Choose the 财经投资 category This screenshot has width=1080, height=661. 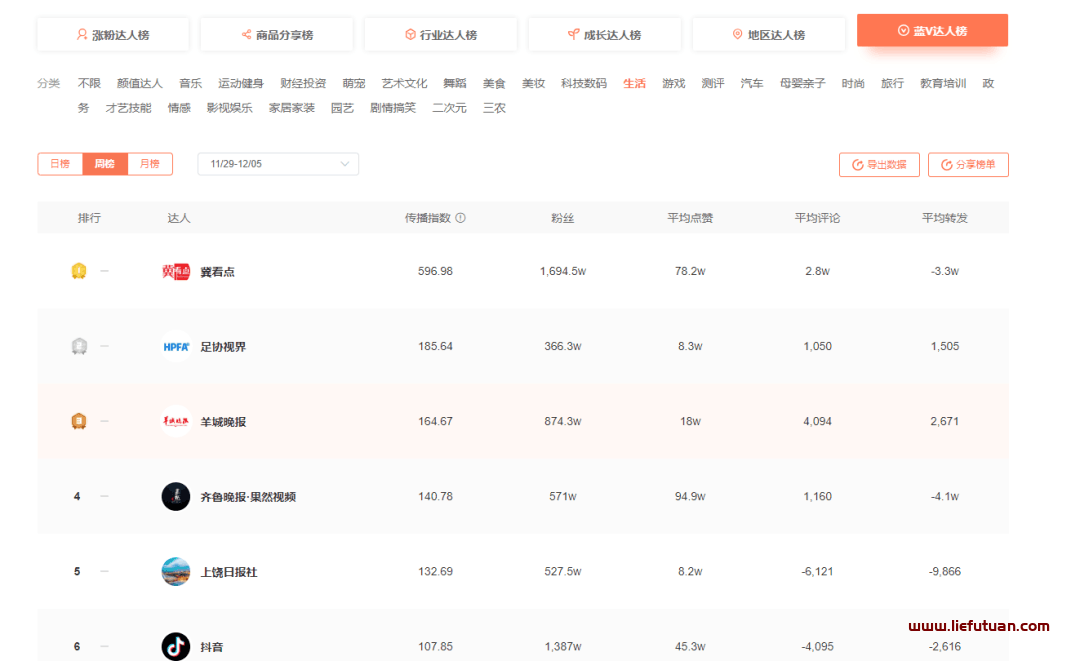303,83
